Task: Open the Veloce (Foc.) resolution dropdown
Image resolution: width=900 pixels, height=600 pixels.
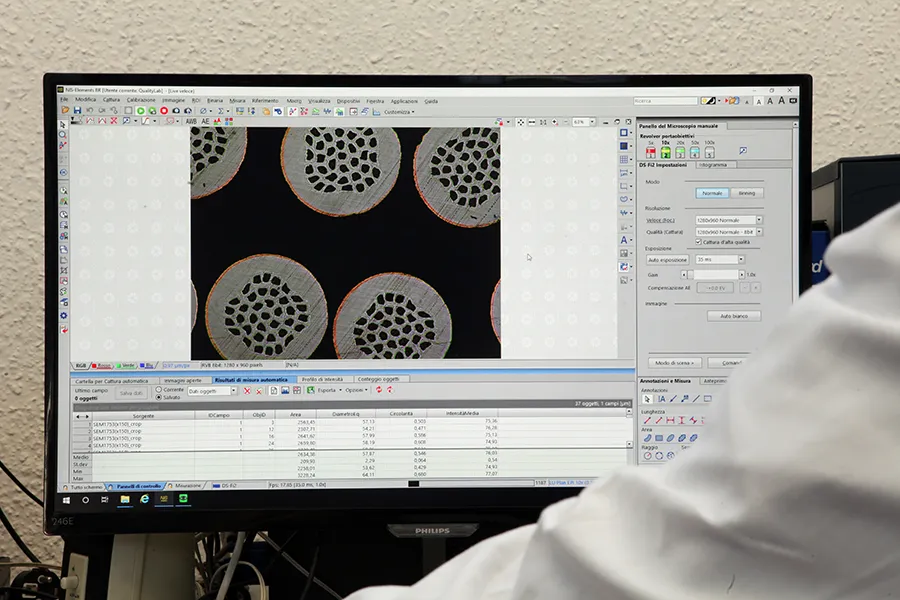Action: coord(759,220)
